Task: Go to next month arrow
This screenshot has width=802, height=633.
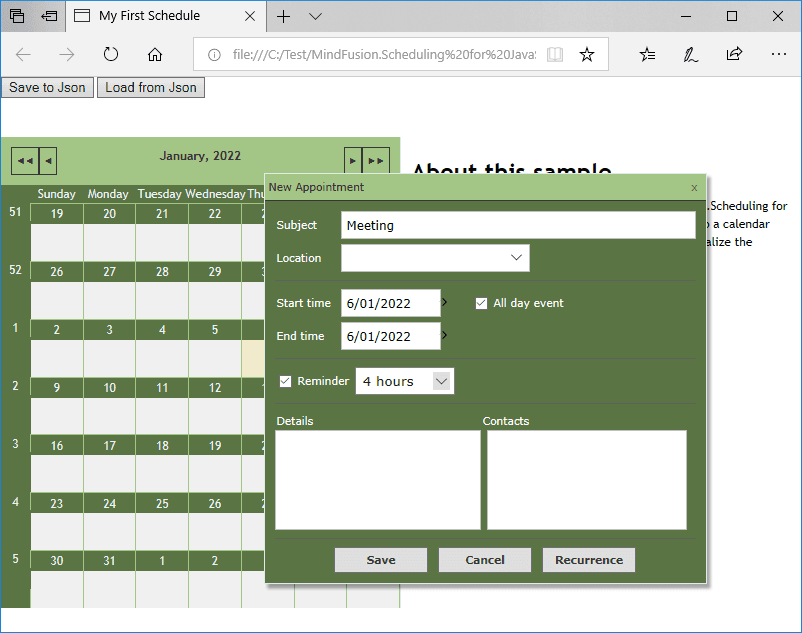Action: tap(353, 161)
